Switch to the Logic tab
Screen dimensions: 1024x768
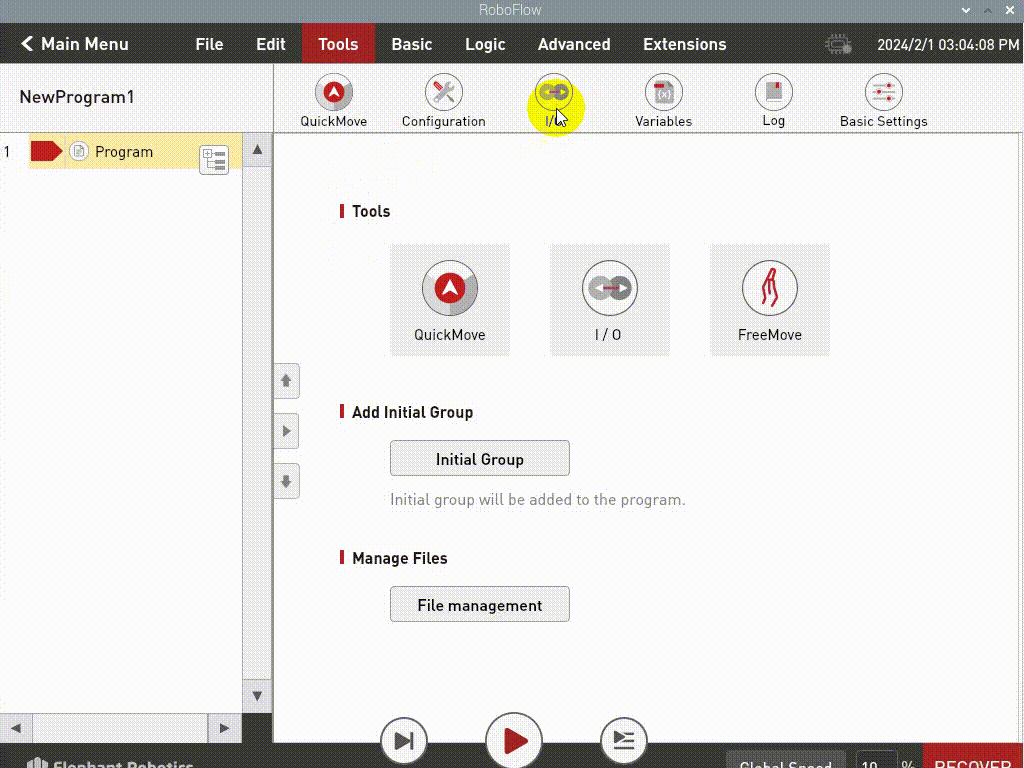[485, 44]
